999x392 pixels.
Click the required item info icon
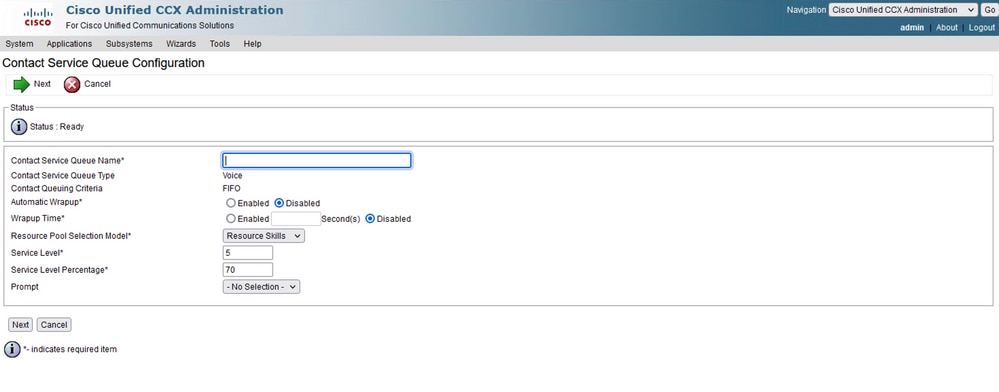(12, 349)
